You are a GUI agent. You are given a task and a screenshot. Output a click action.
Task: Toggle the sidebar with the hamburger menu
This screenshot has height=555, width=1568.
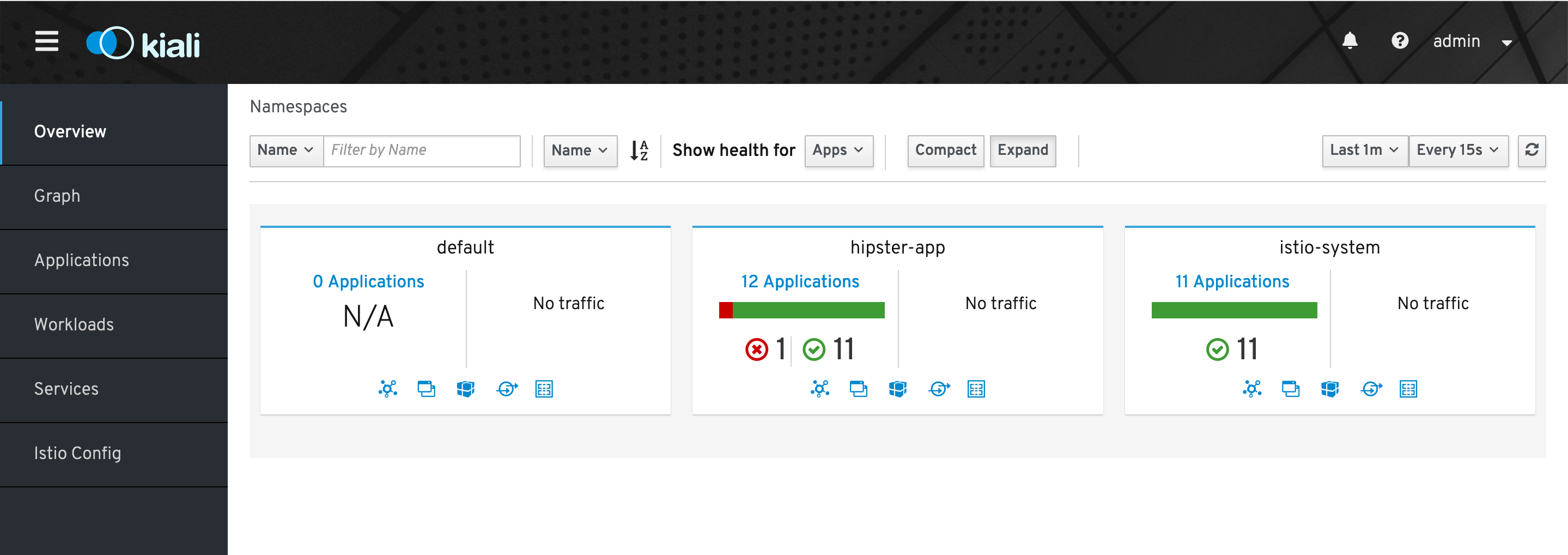46,41
